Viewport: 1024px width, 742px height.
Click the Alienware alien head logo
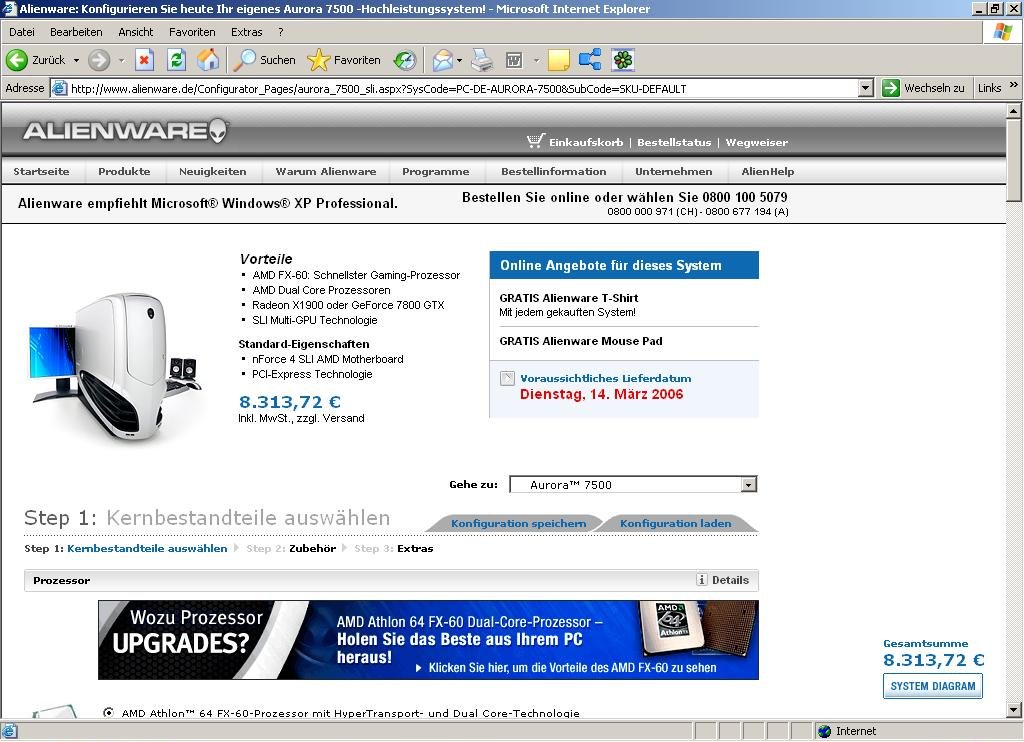219,131
